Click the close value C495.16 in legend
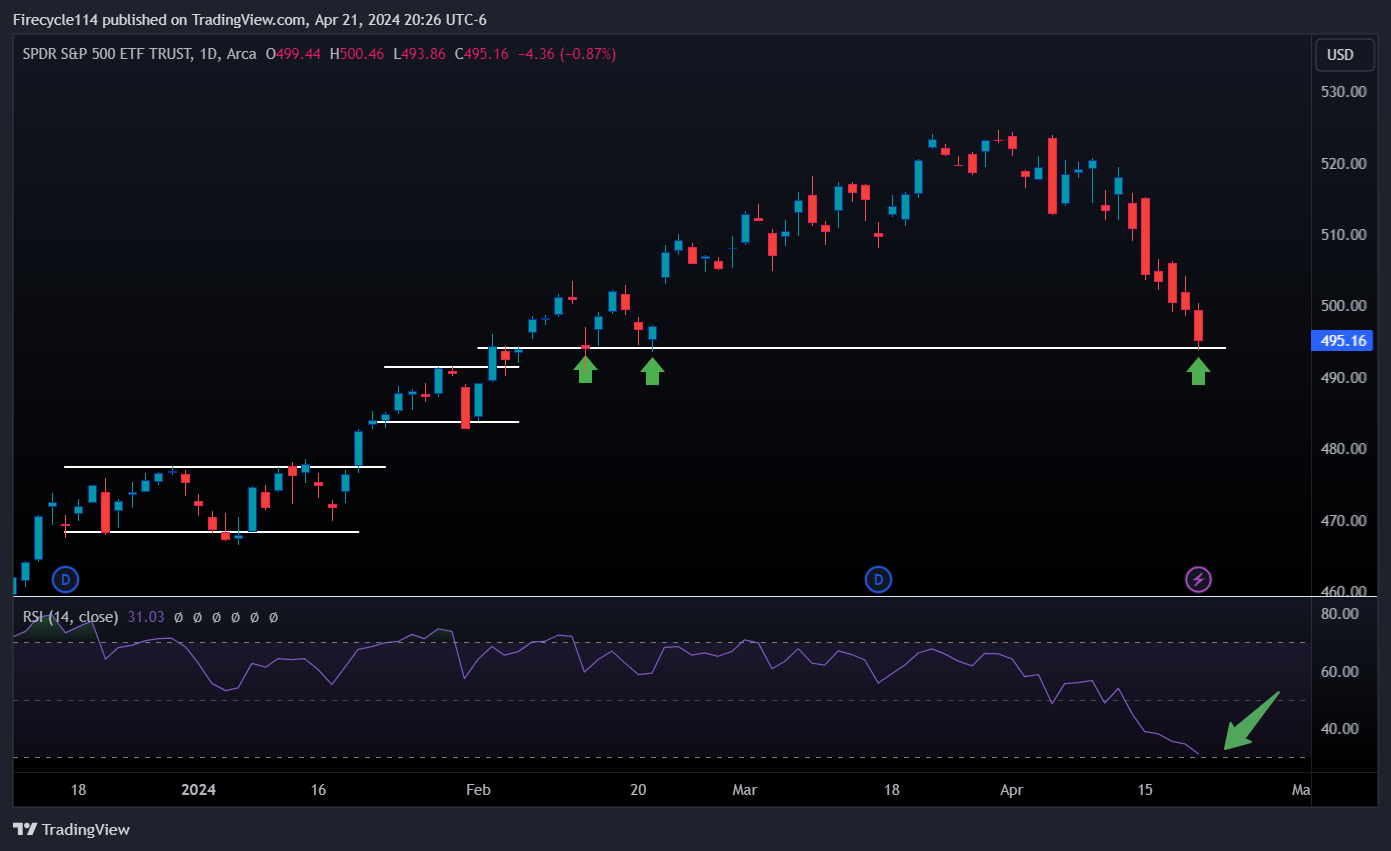1391x851 pixels. (482, 54)
